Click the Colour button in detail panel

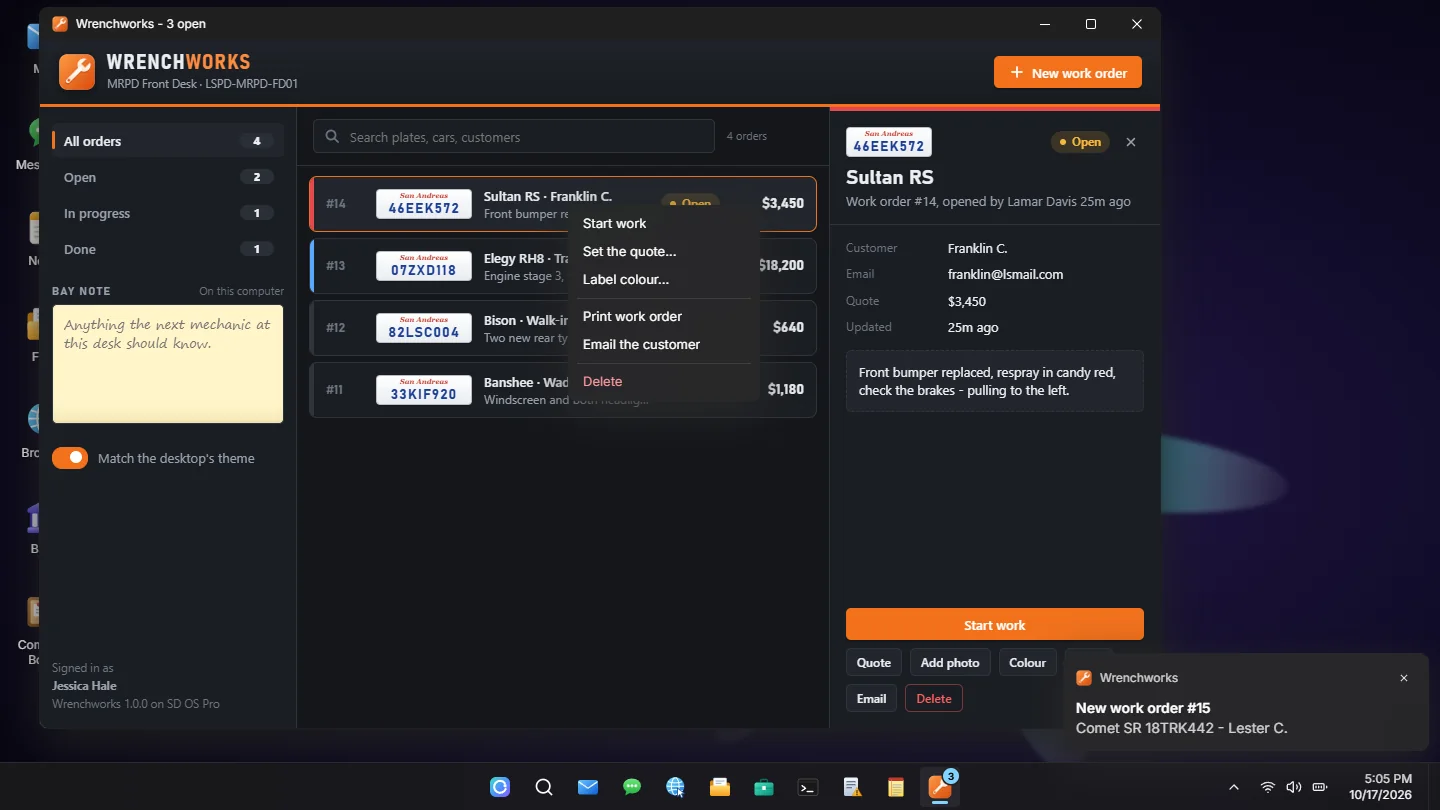pos(1027,662)
